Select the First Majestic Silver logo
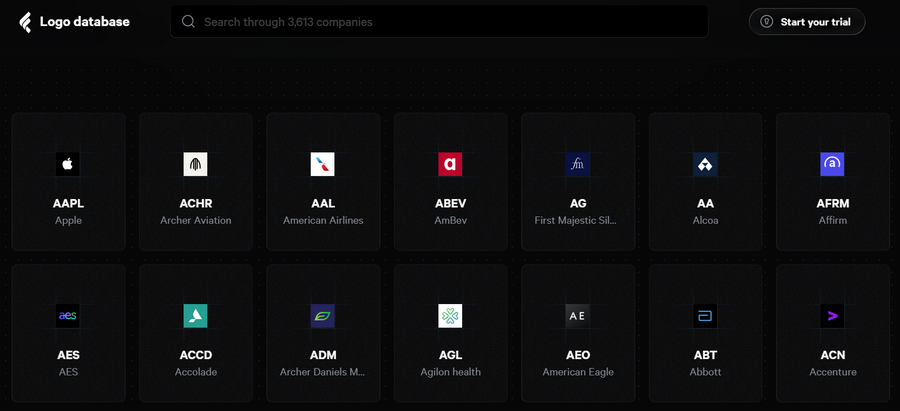Viewport: 900px width, 411px height. click(578, 164)
